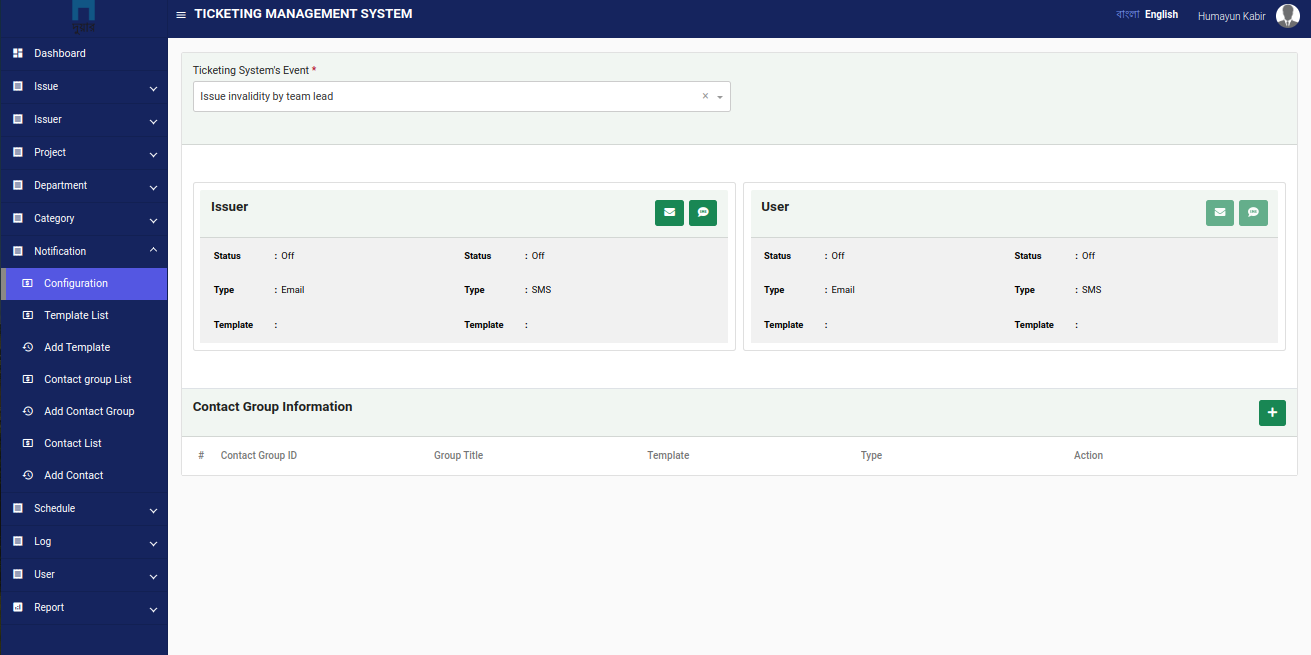Click the Issuer email notification button

tap(669, 212)
